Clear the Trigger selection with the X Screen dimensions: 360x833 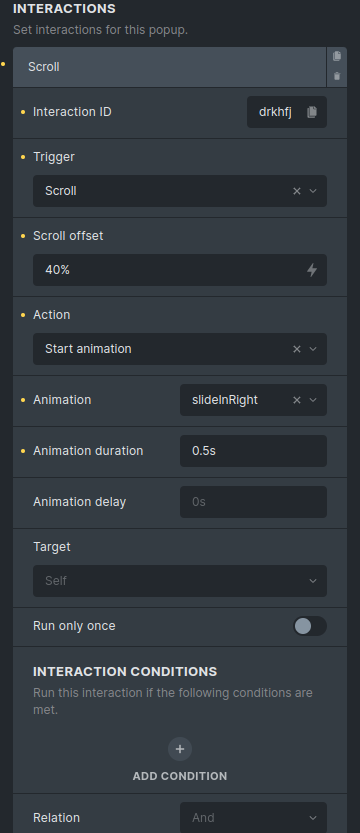click(x=297, y=191)
